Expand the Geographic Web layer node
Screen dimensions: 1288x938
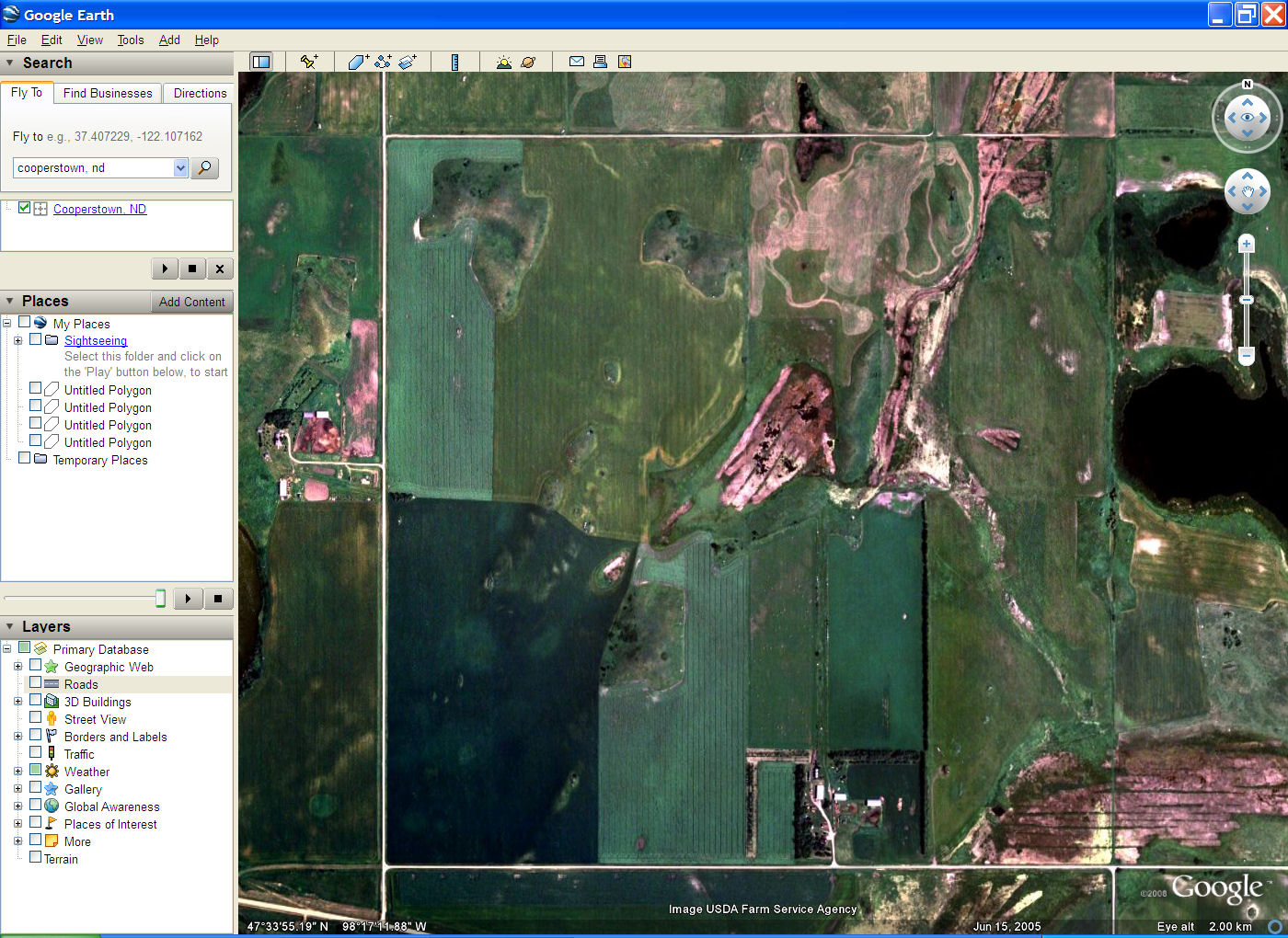click(17, 666)
